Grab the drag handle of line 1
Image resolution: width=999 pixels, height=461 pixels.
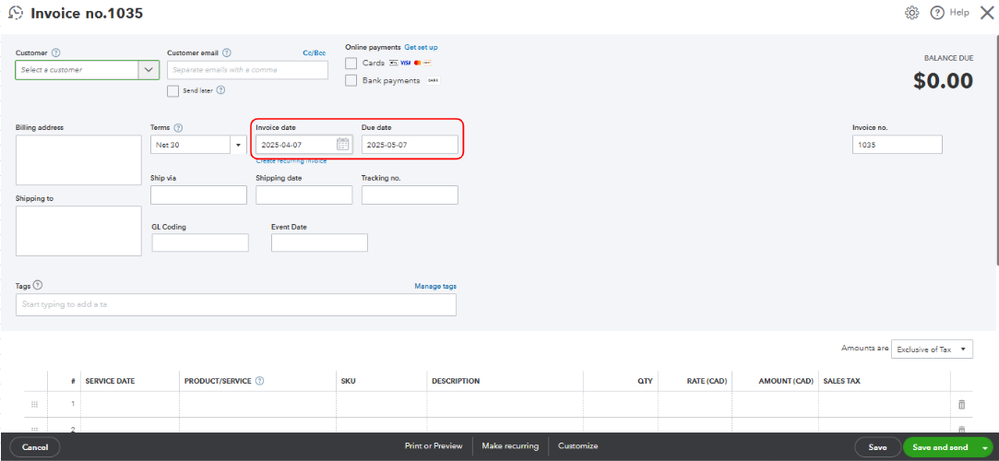pyautogui.click(x=35, y=404)
